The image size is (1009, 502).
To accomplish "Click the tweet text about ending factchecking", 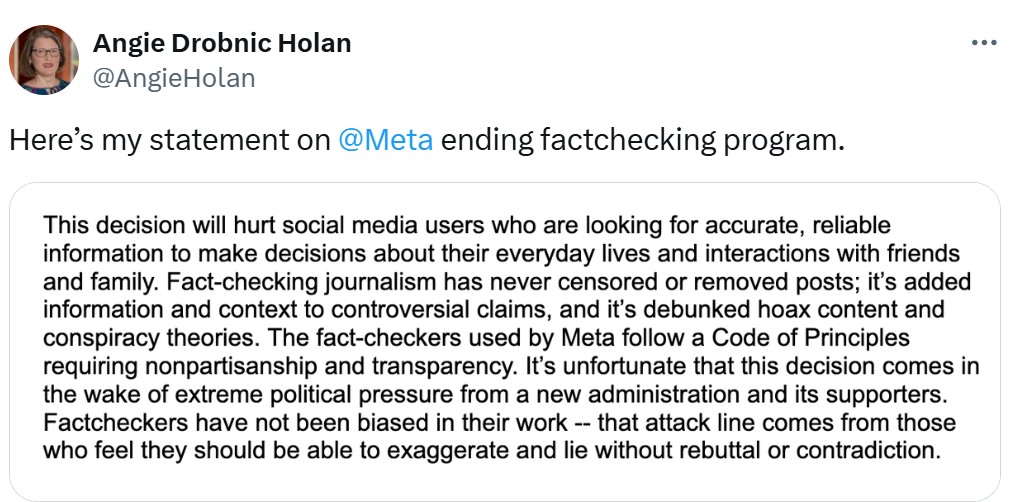I will pos(640,139).
